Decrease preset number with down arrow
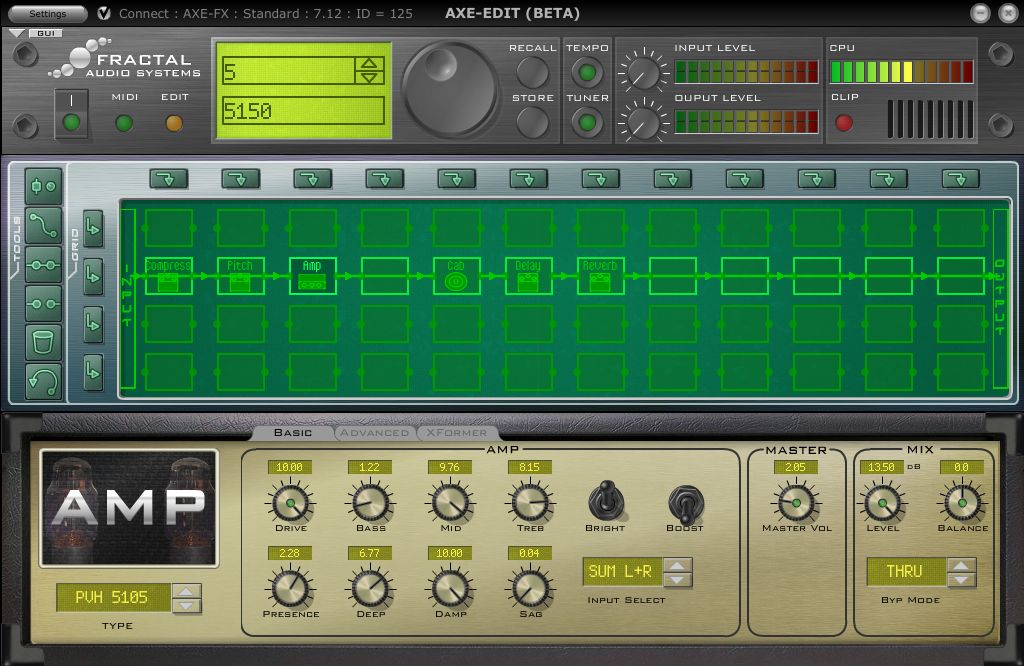Screen dimensions: 1024x666 coord(369,77)
